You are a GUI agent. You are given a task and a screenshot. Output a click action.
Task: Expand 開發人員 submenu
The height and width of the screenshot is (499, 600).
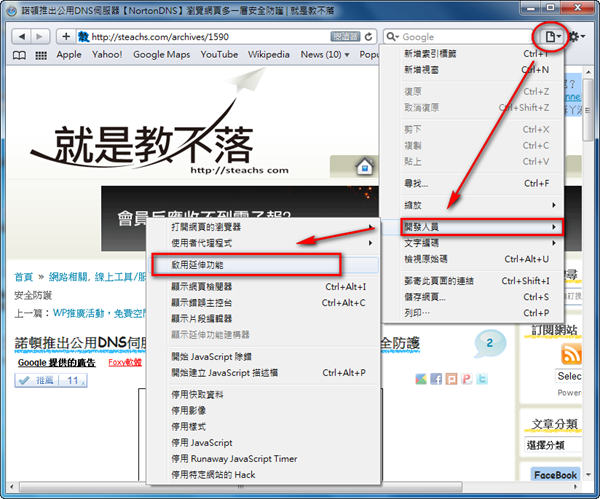481,227
